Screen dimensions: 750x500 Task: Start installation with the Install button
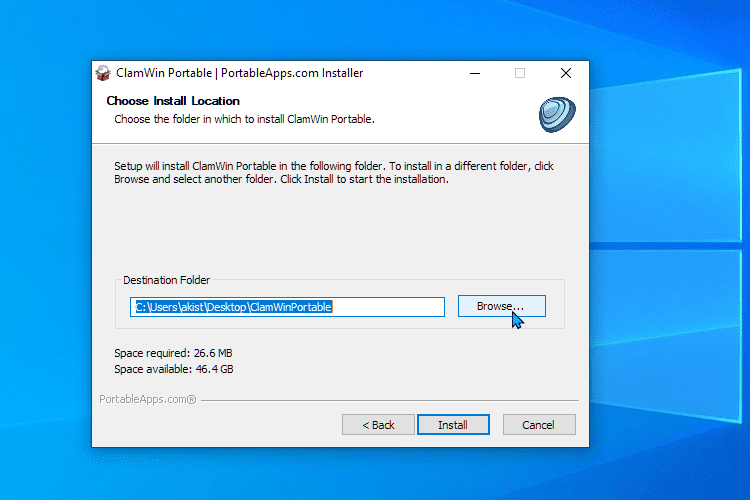(x=453, y=424)
